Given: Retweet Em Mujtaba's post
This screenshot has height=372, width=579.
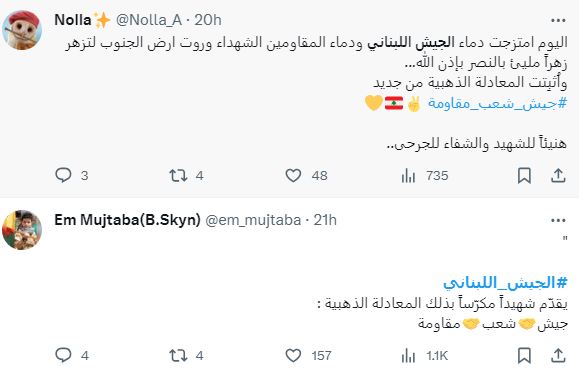Looking at the screenshot, I should [178, 355].
